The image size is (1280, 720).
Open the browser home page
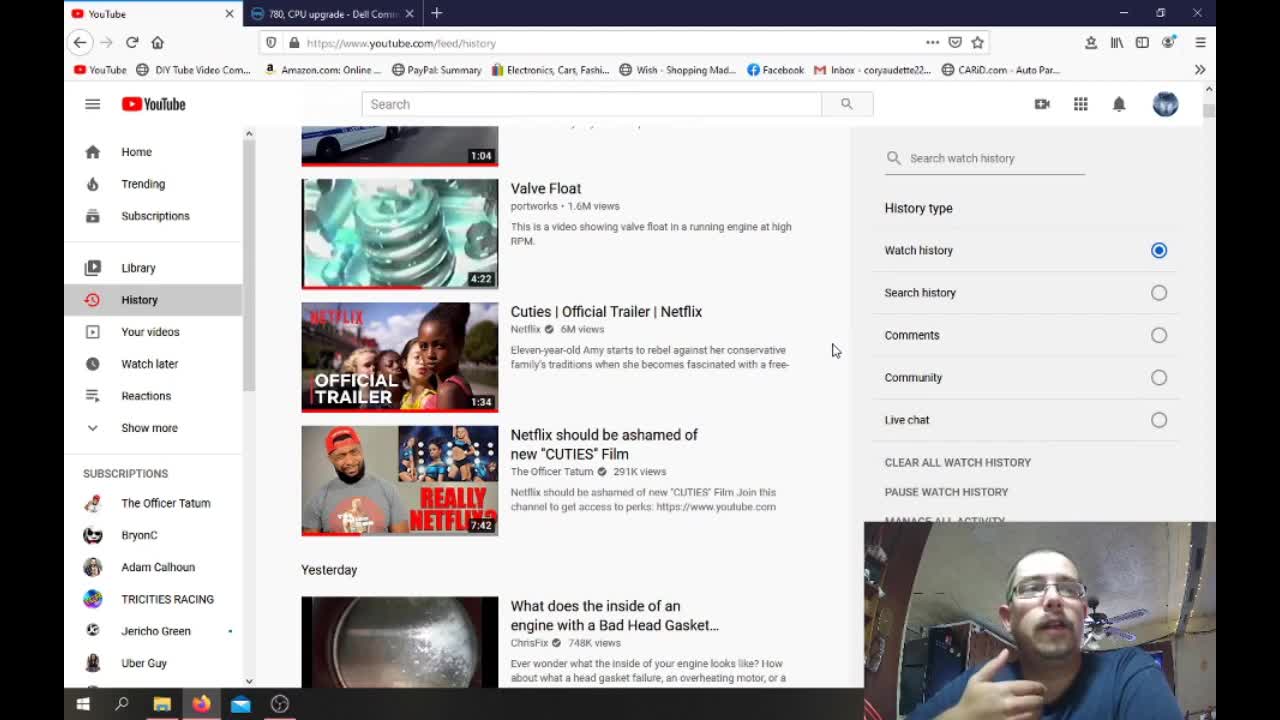(x=157, y=42)
